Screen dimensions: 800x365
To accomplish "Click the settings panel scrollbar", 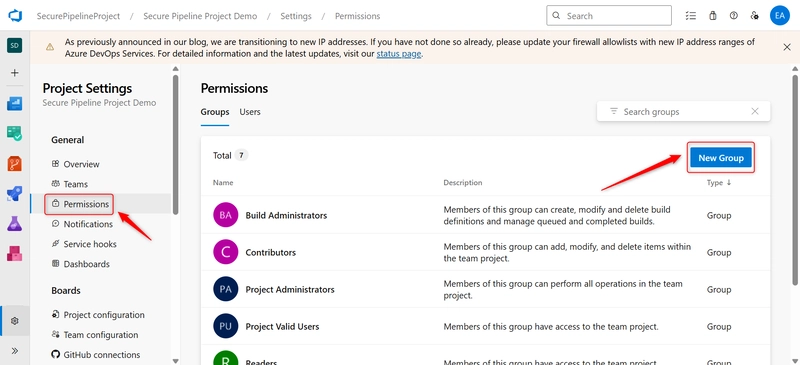I will [x=176, y=144].
